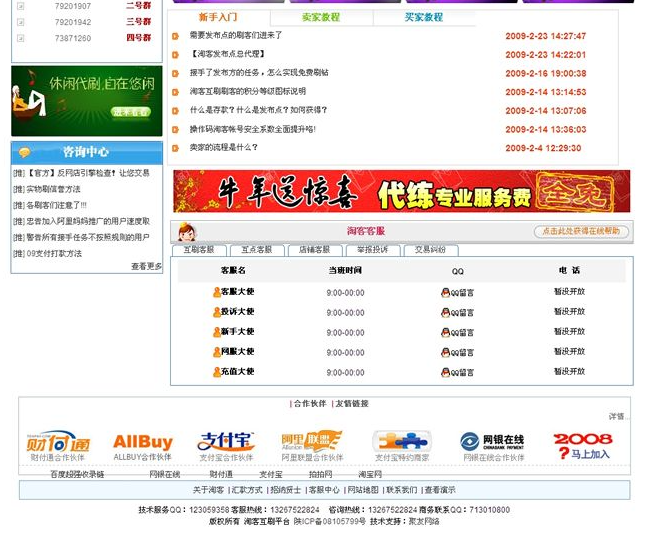650x534 pixels.
Task: Click the 点击此处获得在线帮助 button
Action: 581,231
